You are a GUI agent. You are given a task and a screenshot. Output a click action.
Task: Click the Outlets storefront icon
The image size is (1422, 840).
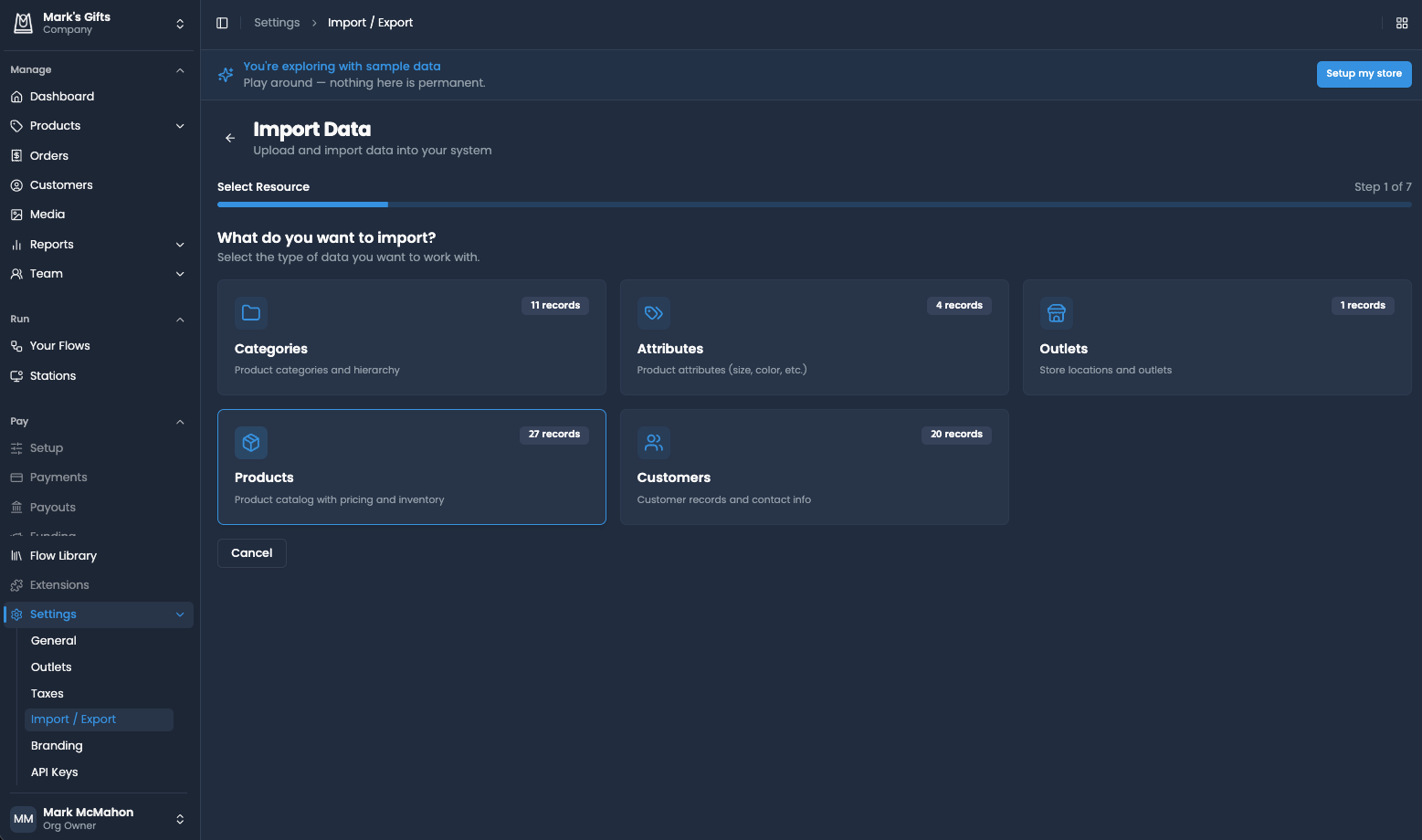[x=1057, y=313]
